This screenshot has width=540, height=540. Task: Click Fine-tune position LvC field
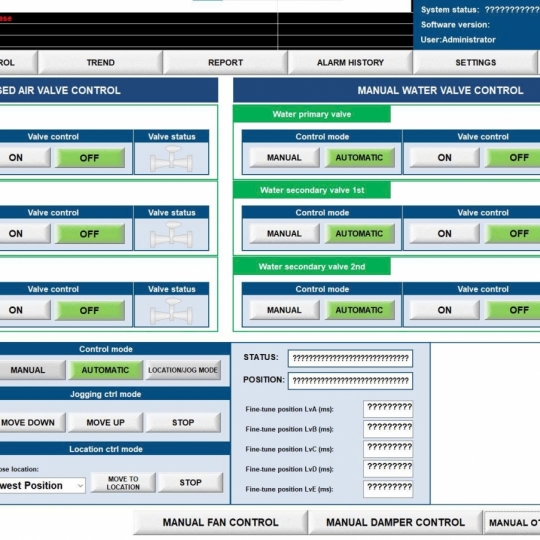(388, 449)
